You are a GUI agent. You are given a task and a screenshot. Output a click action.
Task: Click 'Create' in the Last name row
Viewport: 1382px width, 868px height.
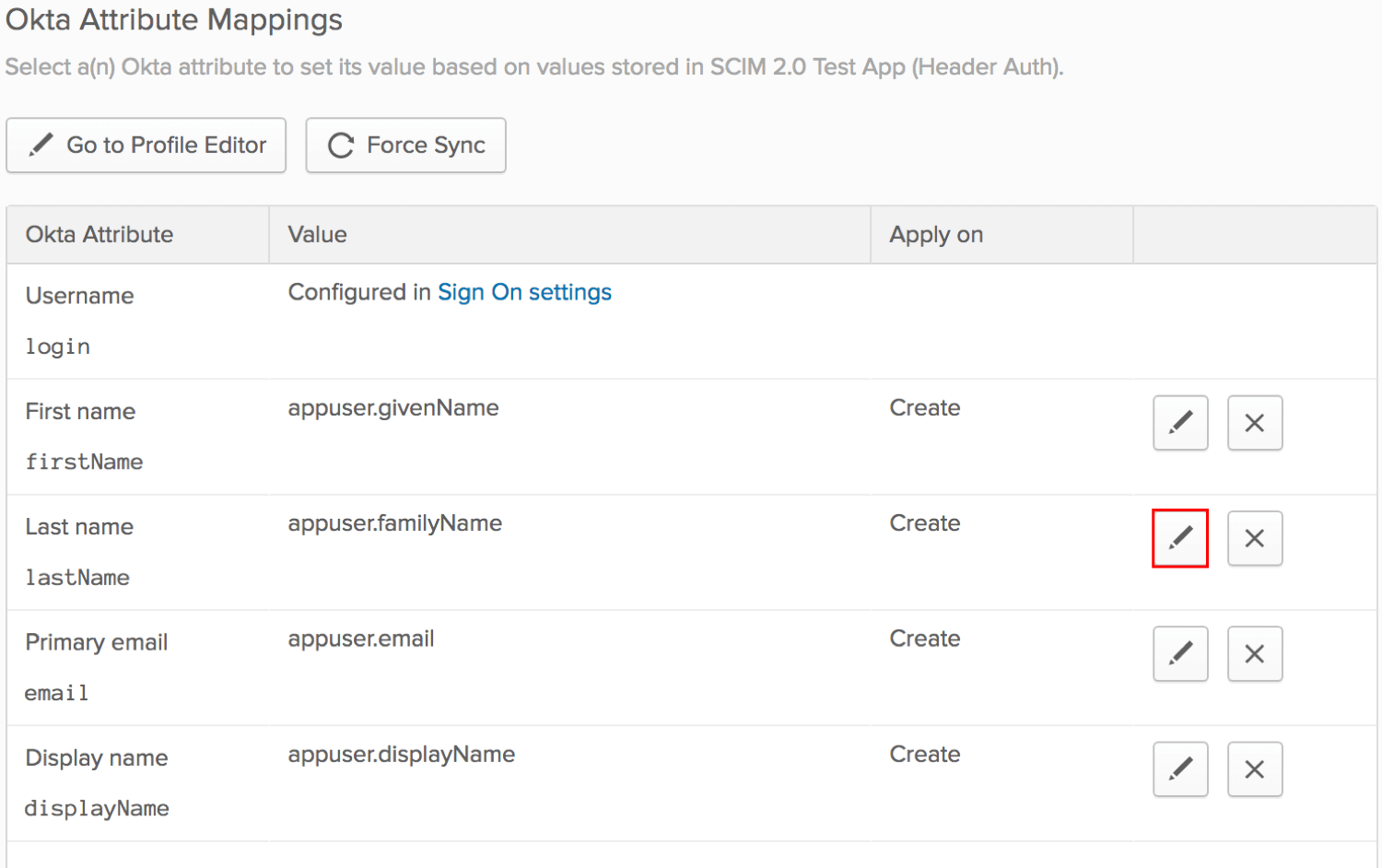click(925, 523)
